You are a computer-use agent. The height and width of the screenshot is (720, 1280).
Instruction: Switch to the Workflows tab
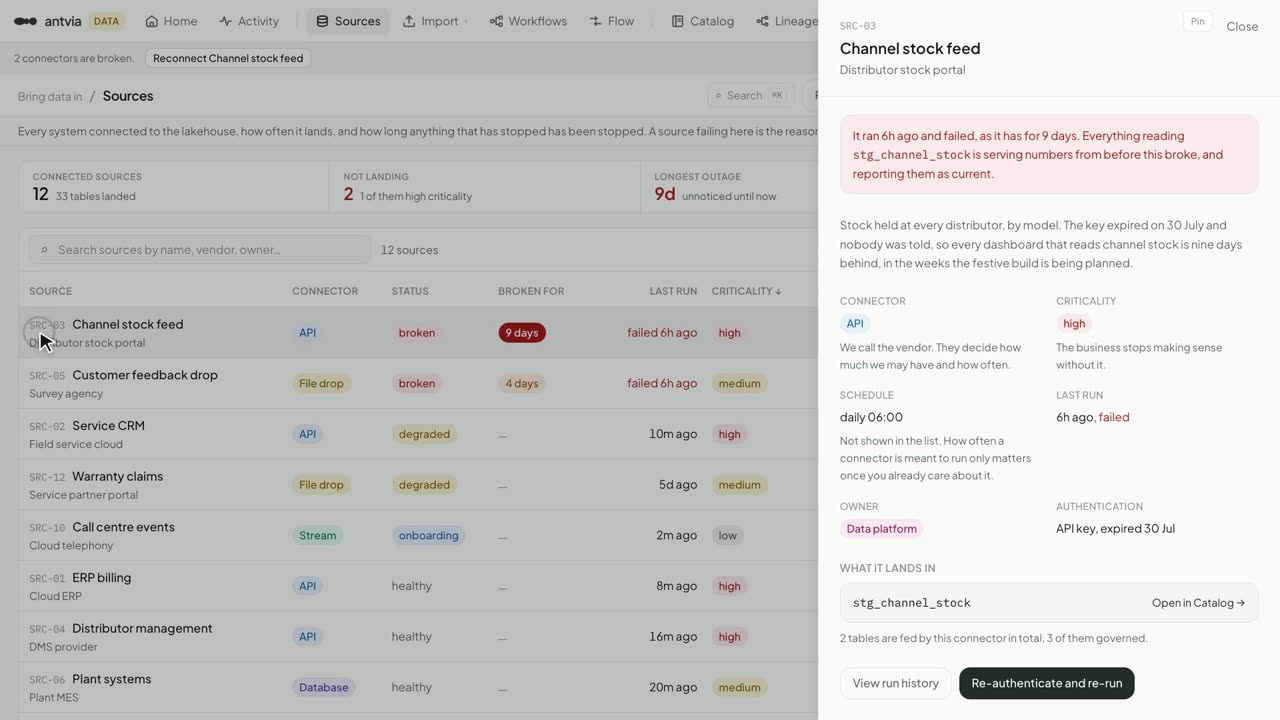tap(528, 21)
